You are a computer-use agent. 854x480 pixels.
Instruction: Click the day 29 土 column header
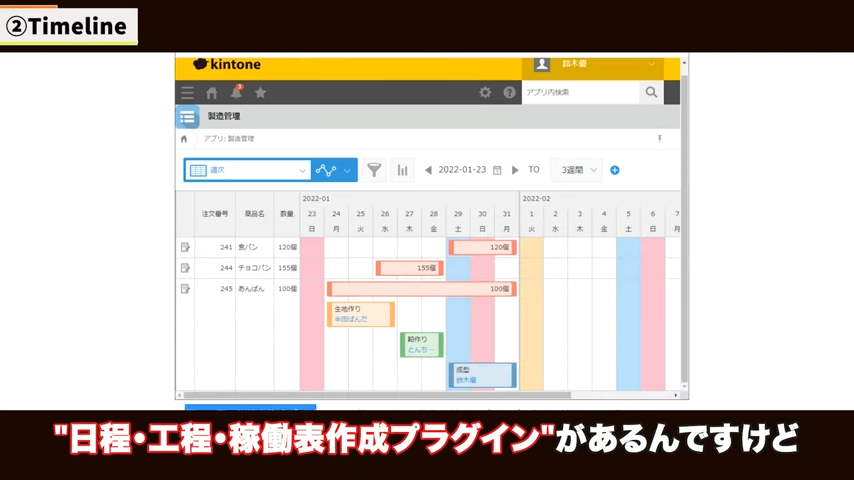pyautogui.click(x=458, y=221)
